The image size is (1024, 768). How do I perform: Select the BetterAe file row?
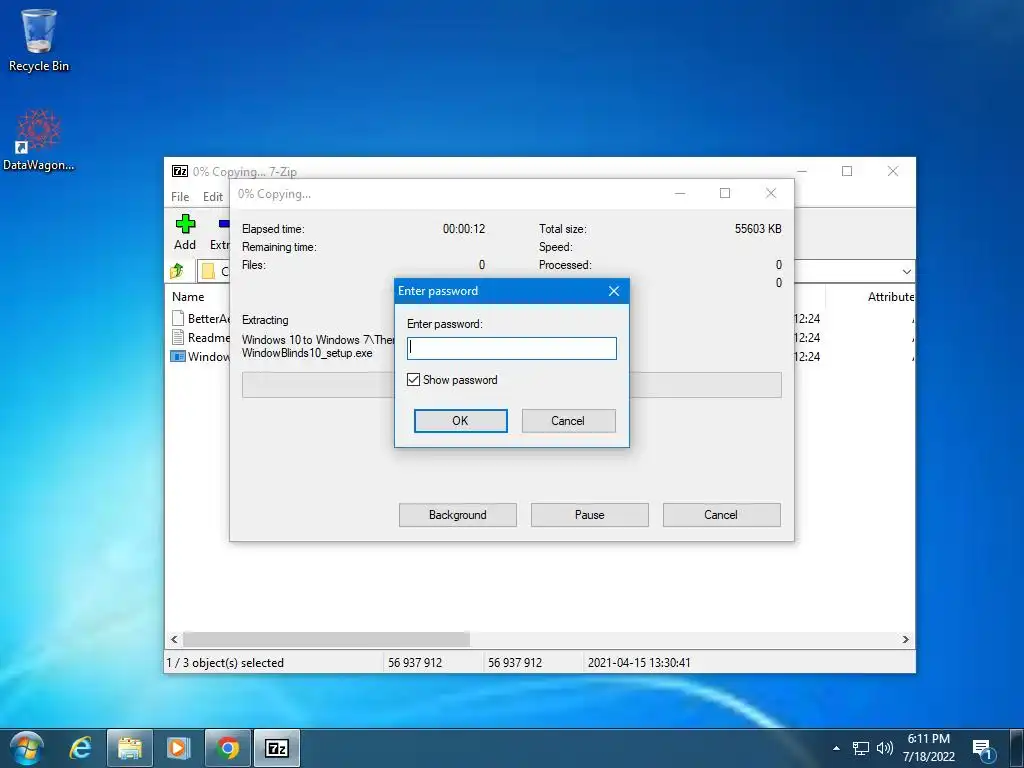(200, 319)
